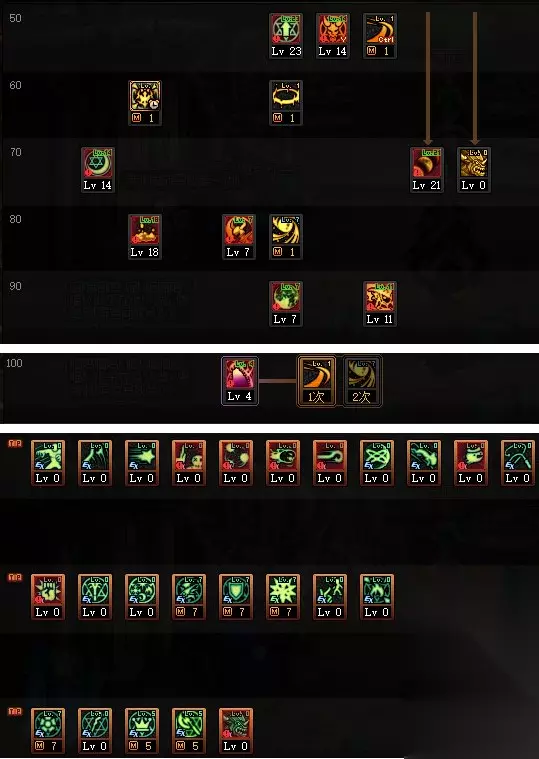Click the pink Lv 4 skill at 100
Viewport: 539px width, 759px height.
click(x=240, y=381)
